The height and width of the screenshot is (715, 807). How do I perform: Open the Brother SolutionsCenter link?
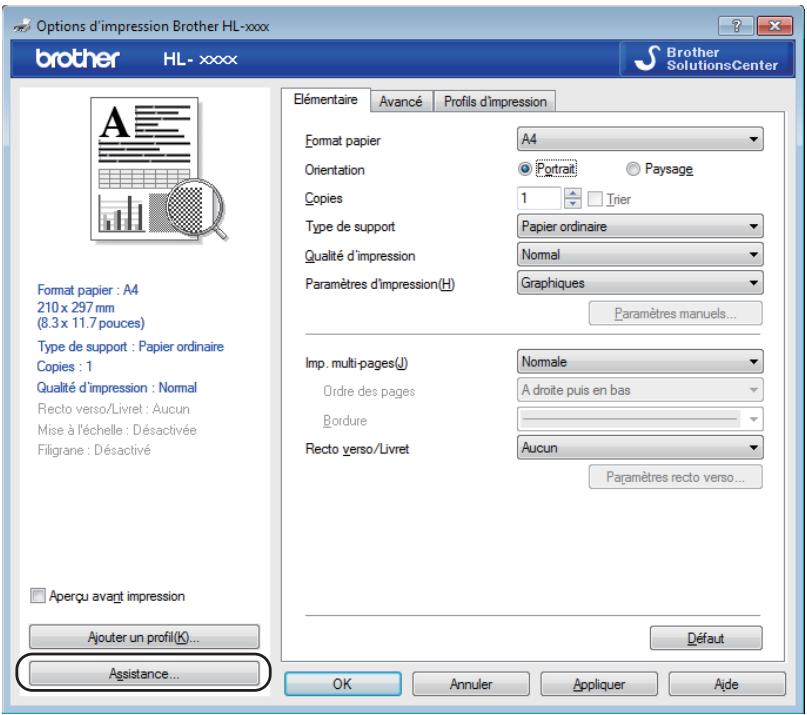point(707,59)
